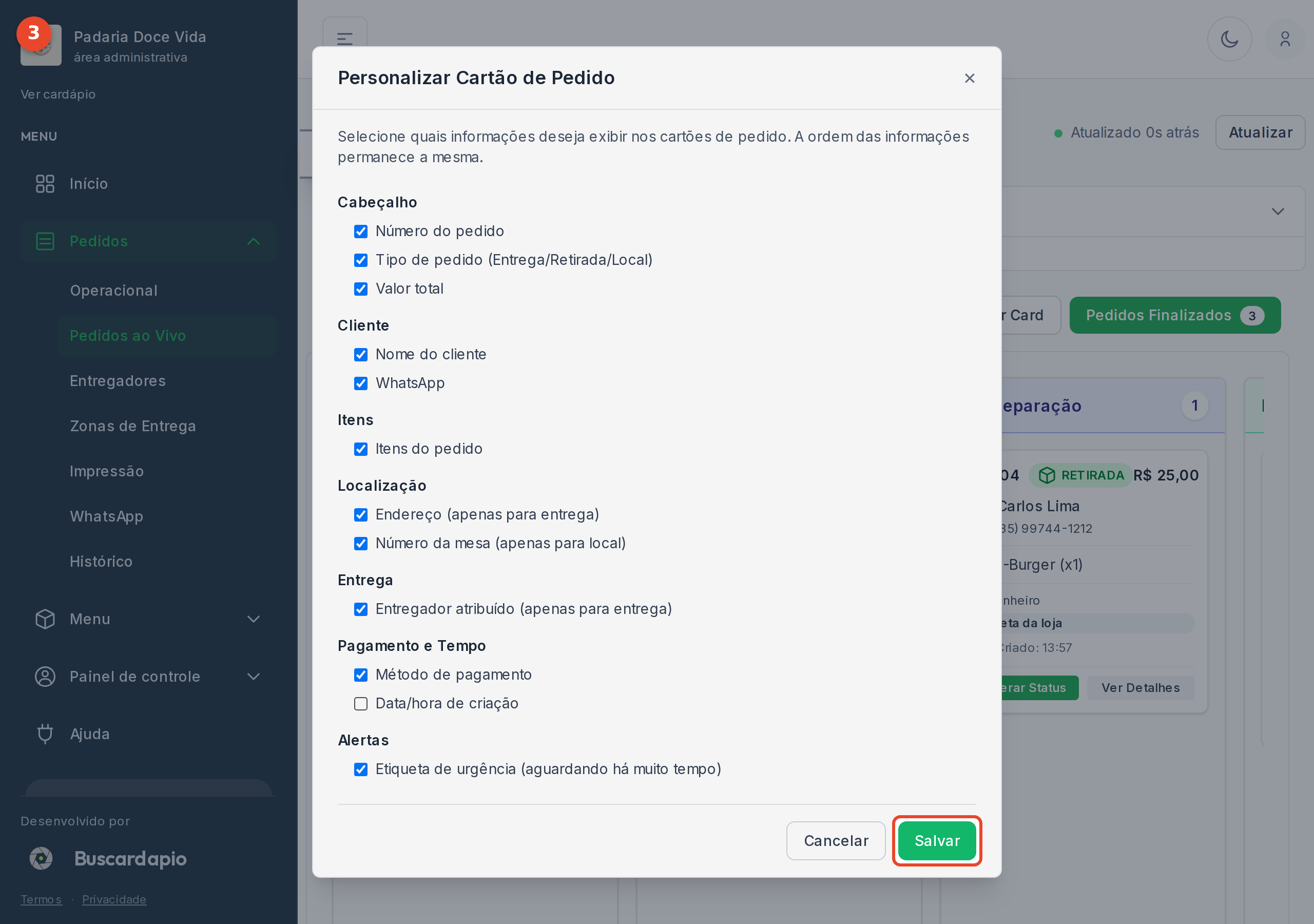Disable Etiqueta de urgência checkbox
The height and width of the screenshot is (924, 1314).
[x=360, y=769]
